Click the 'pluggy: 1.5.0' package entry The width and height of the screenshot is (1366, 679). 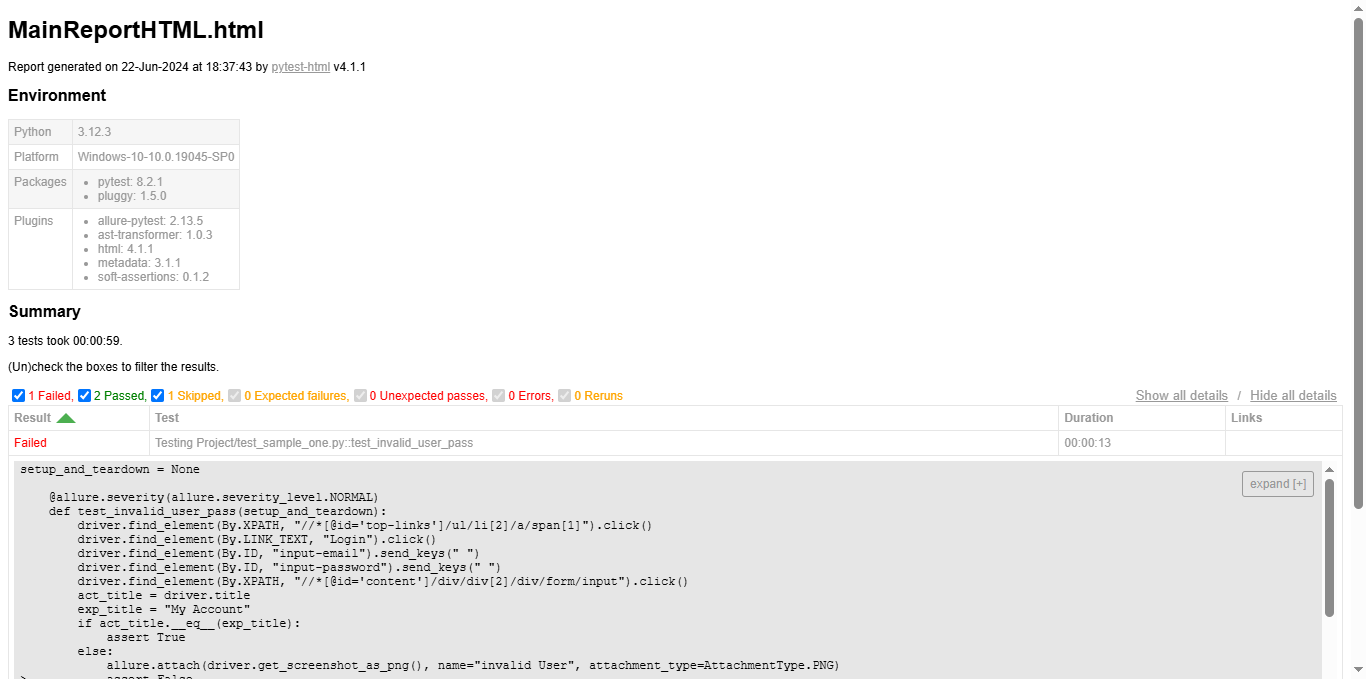(132, 196)
